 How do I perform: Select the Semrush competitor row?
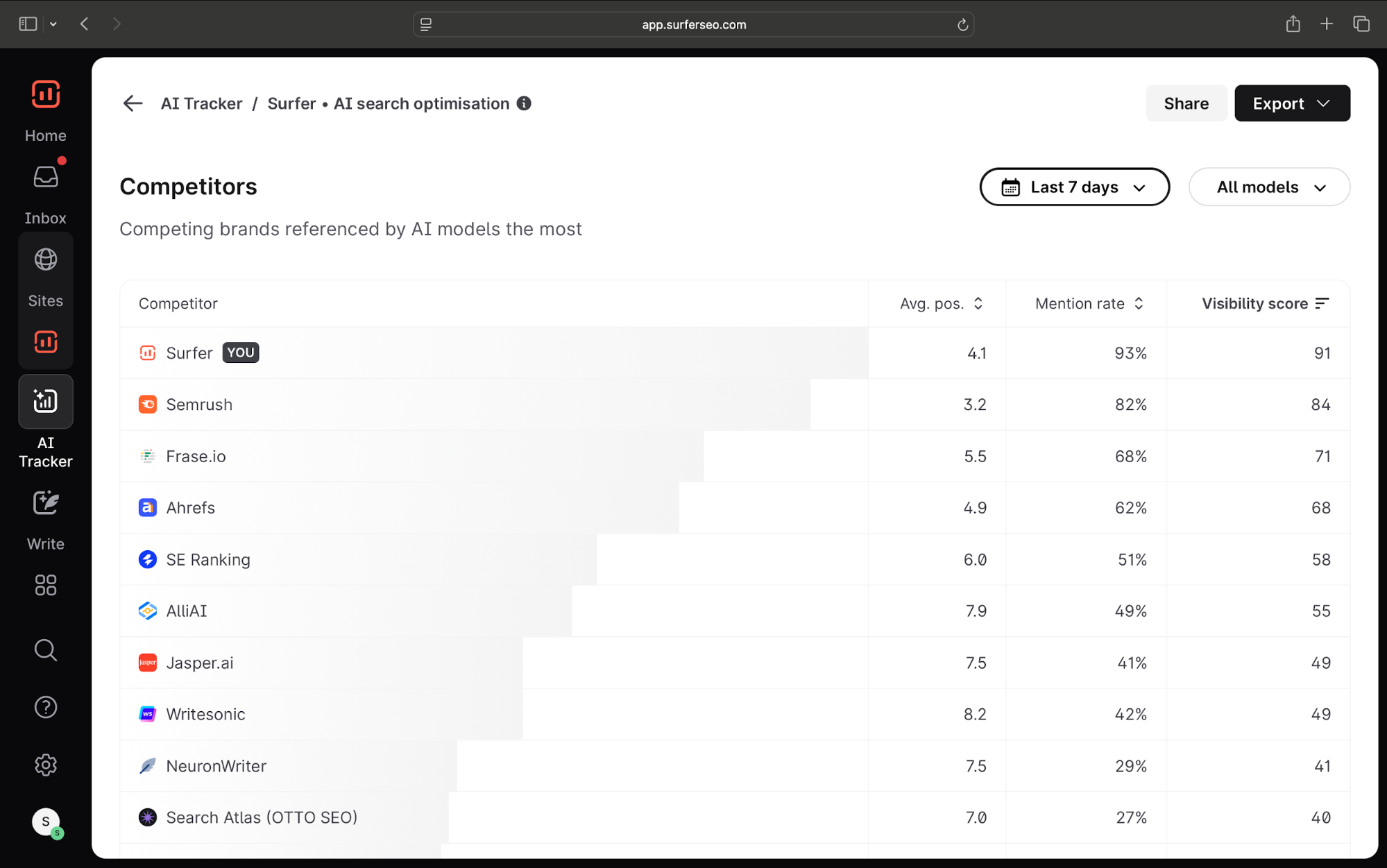199,405
